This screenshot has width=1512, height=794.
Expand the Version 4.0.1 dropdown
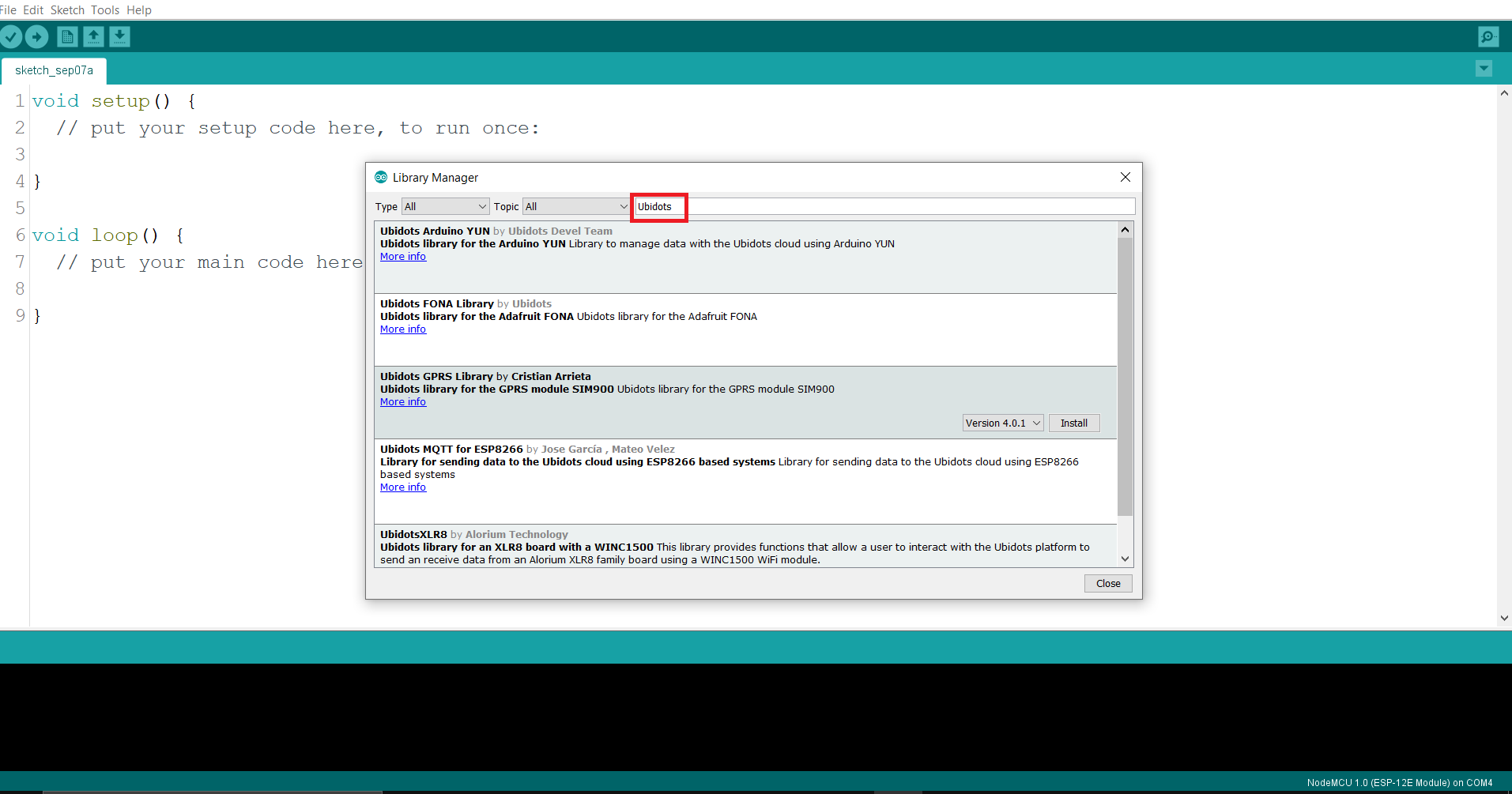(x=1003, y=423)
